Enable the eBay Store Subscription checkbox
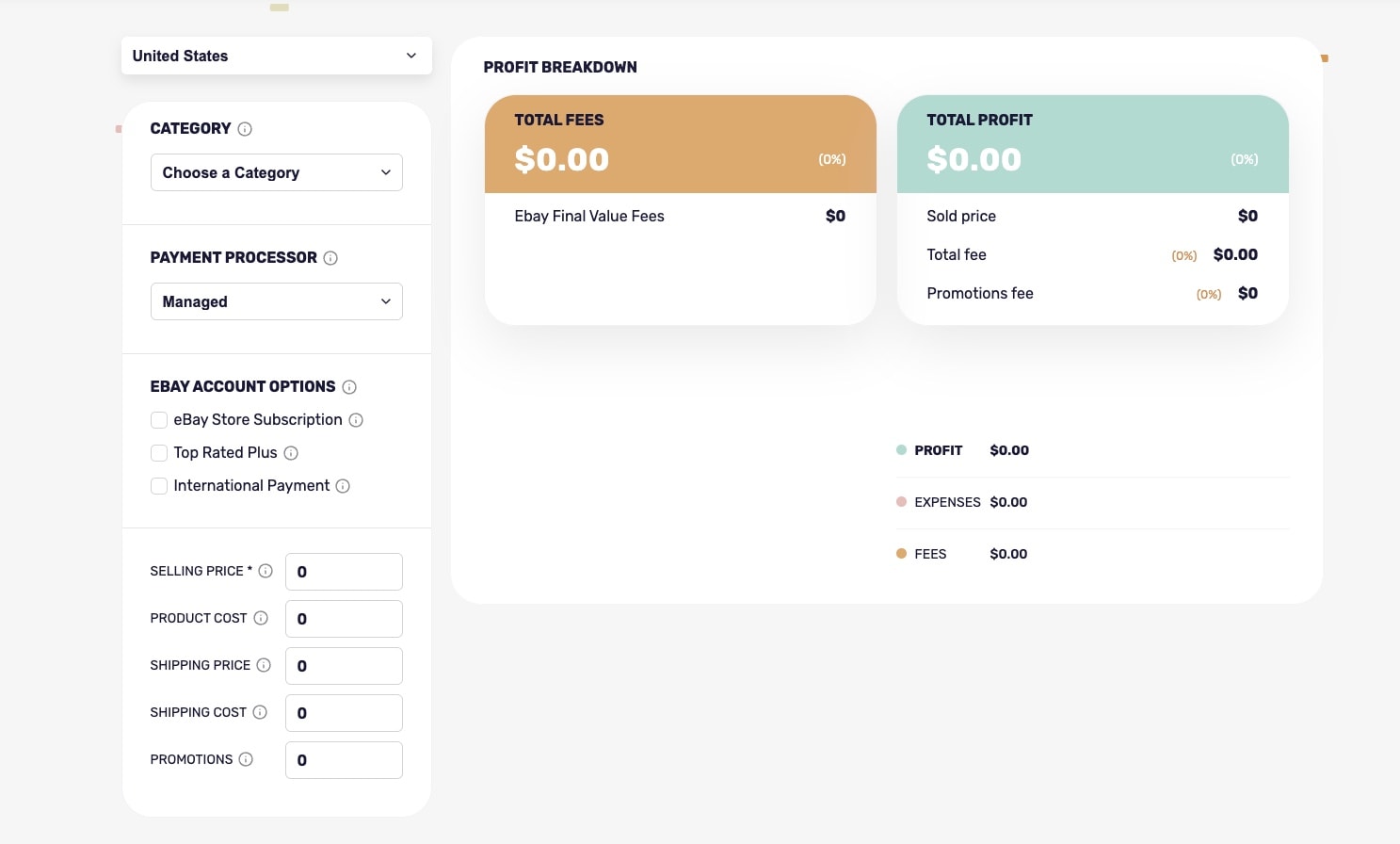This screenshot has width=1400, height=844. click(x=159, y=420)
